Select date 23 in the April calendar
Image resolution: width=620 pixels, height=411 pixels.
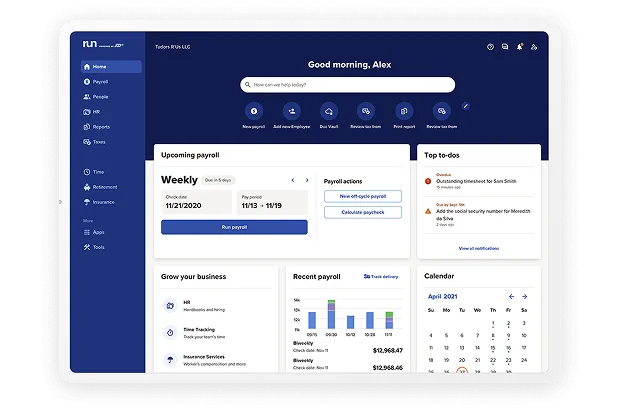coord(508,360)
